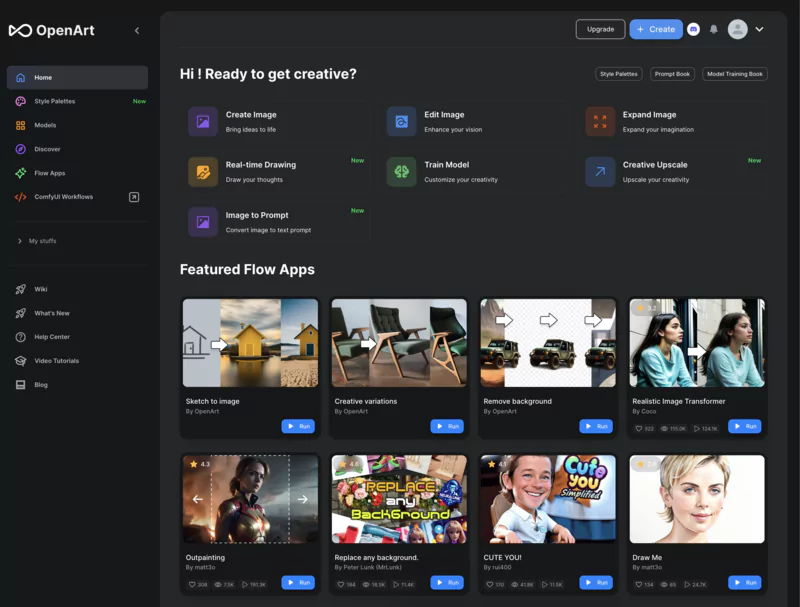
Task: Click the OpenArt logo
Action: click(52, 31)
